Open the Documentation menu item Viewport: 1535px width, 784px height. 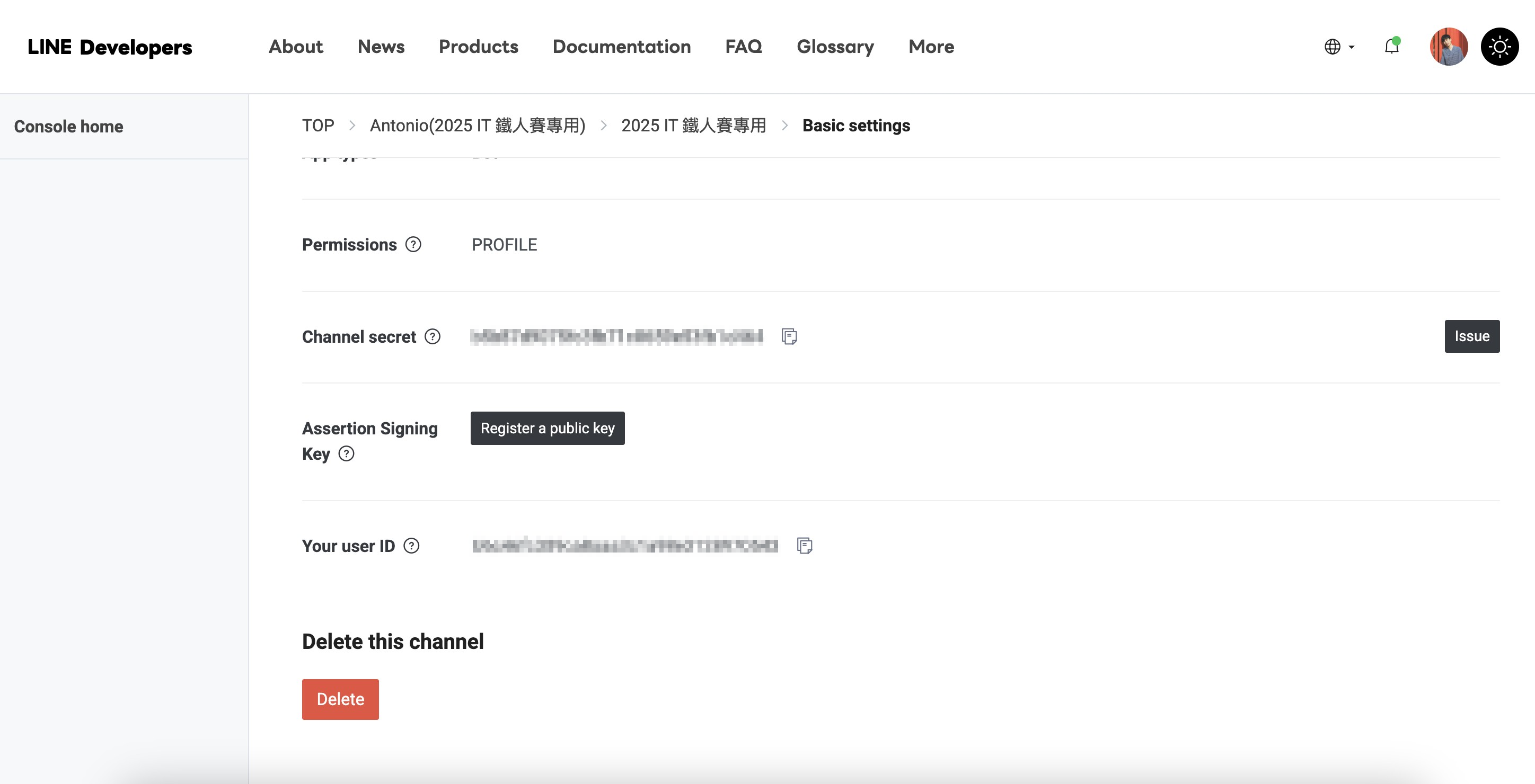pyautogui.click(x=622, y=47)
